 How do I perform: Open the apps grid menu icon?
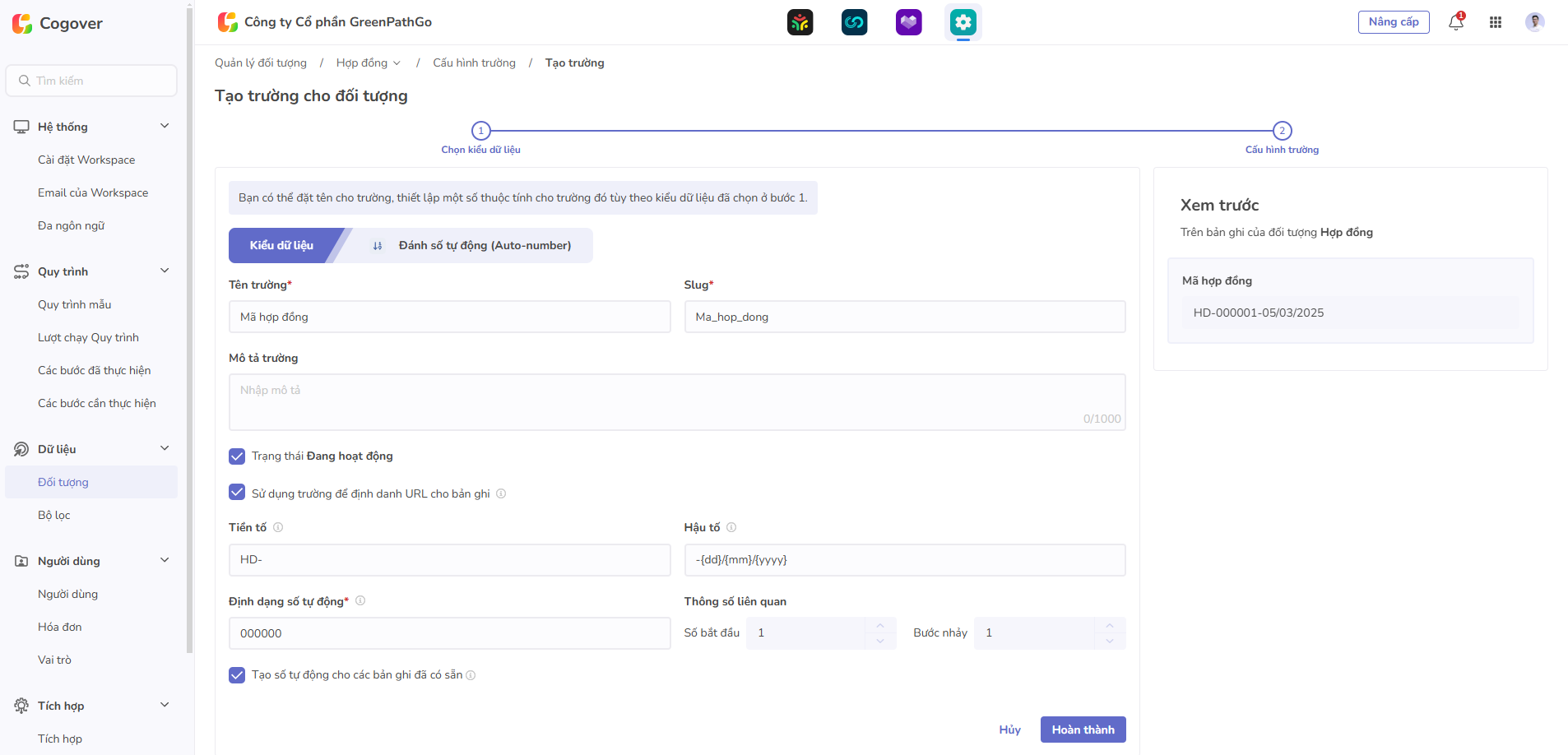[1496, 22]
